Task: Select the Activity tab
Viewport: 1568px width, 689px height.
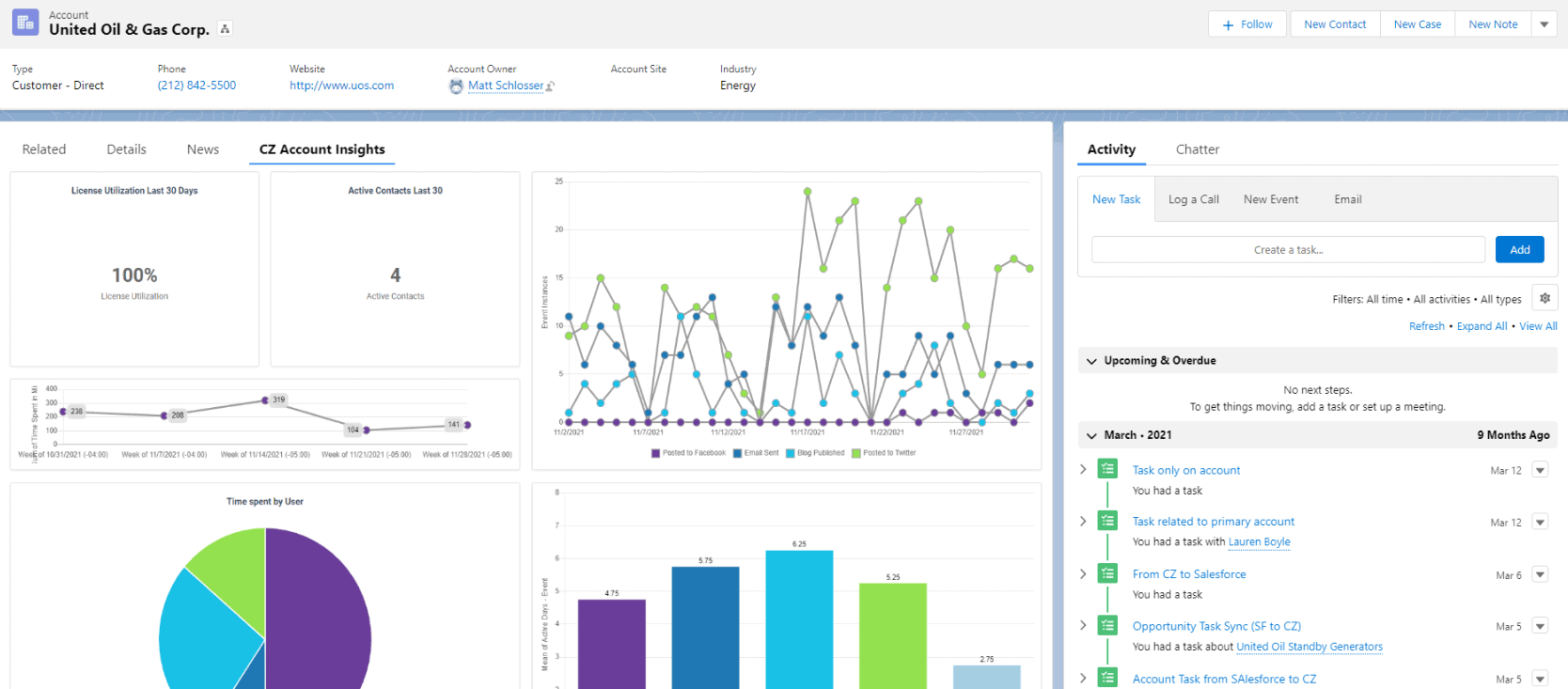Action: coord(1111,149)
